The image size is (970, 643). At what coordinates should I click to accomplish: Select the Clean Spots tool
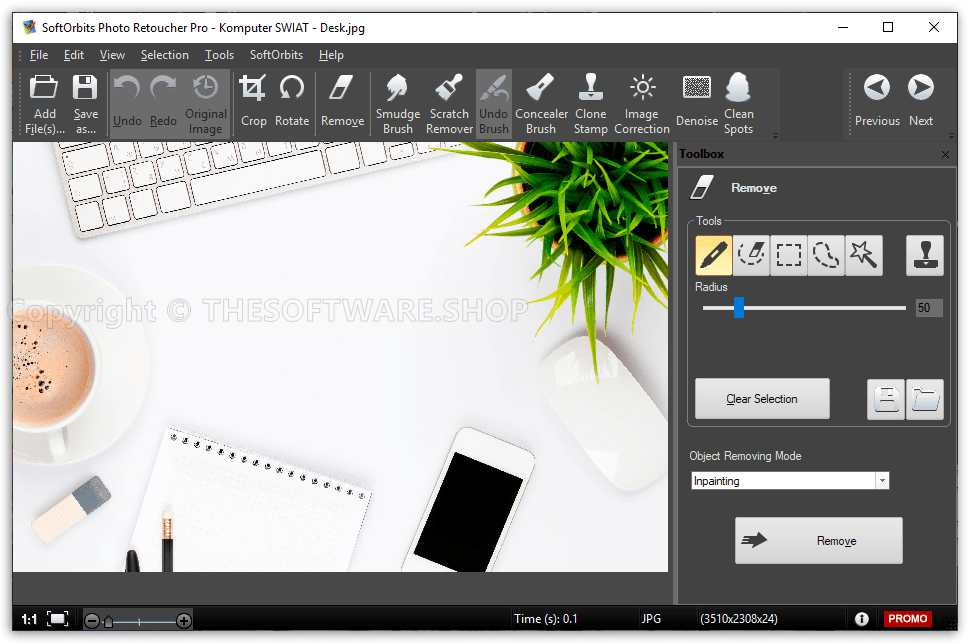point(739,103)
